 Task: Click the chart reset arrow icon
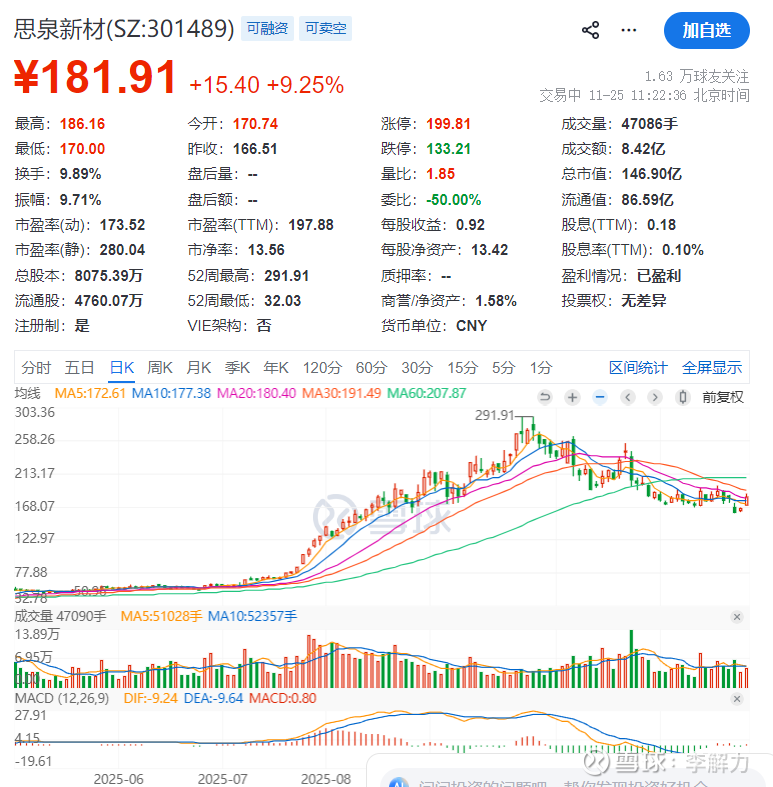pyautogui.click(x=545, y=398)
